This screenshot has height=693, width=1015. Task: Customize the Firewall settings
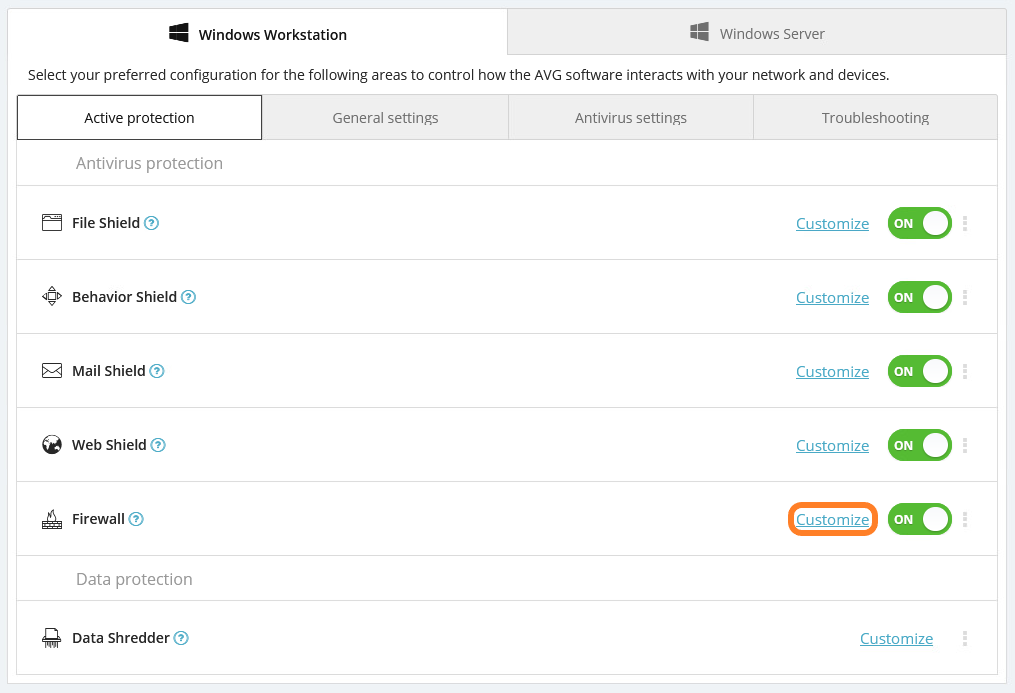click(x=832, y=519)
